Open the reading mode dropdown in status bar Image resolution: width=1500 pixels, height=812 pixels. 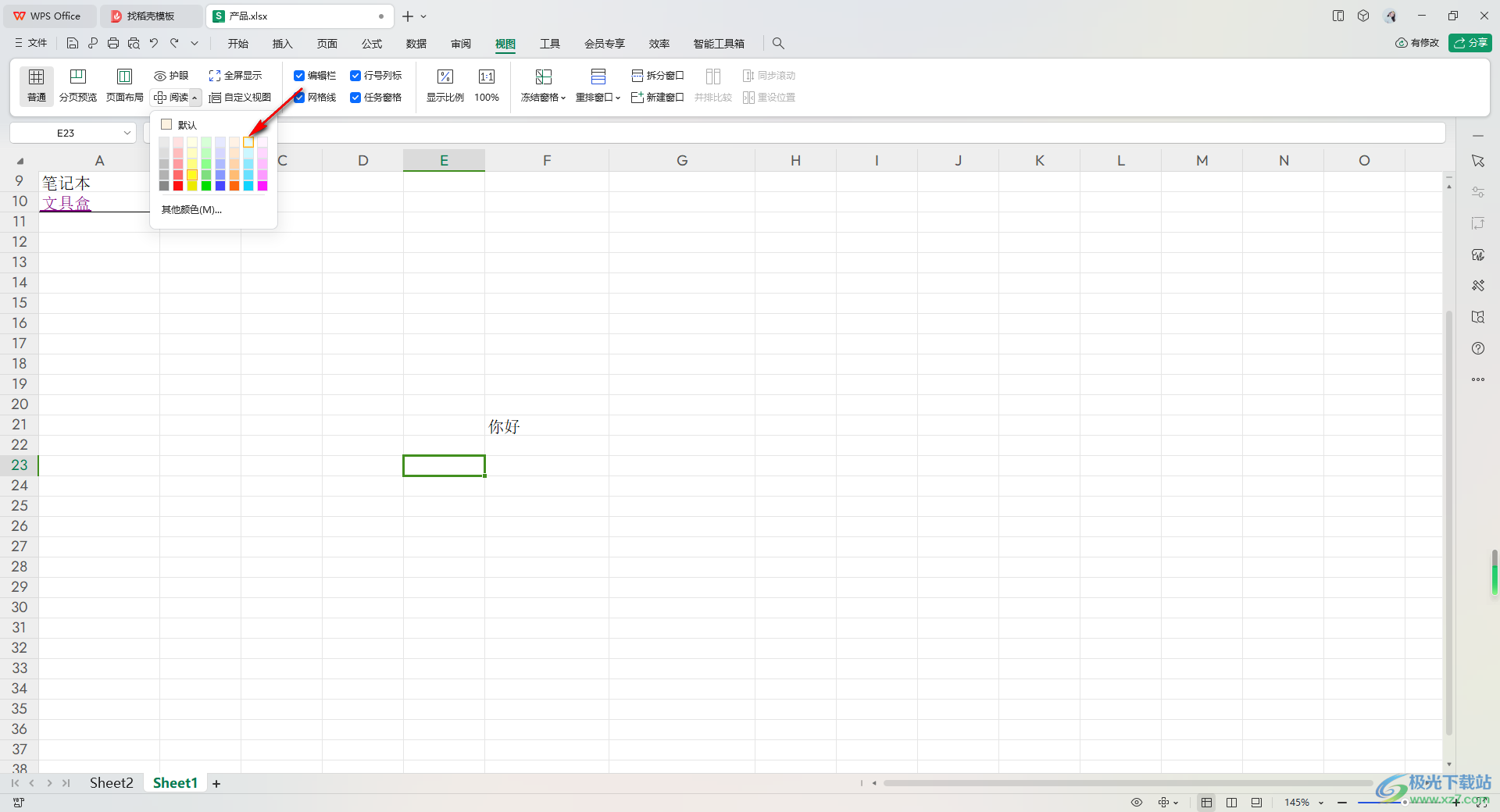click(x=1176, y=803)
